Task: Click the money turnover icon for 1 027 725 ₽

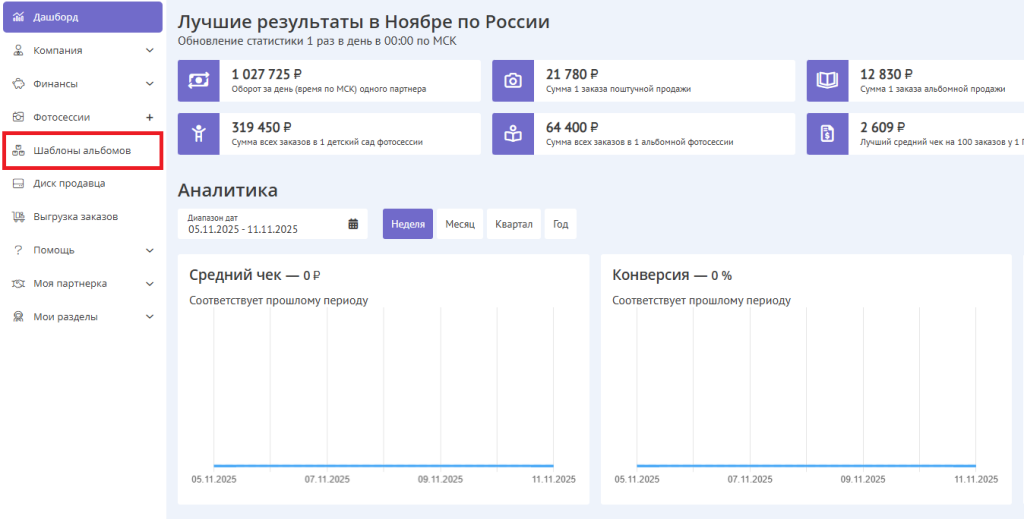Action: coord(198,81)
